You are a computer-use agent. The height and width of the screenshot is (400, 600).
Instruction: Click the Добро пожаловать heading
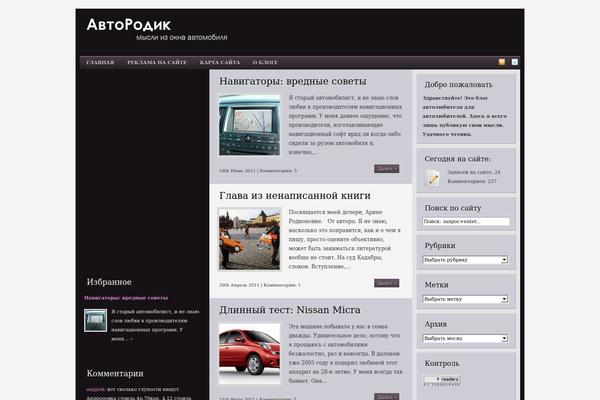[x=458, y=85]
